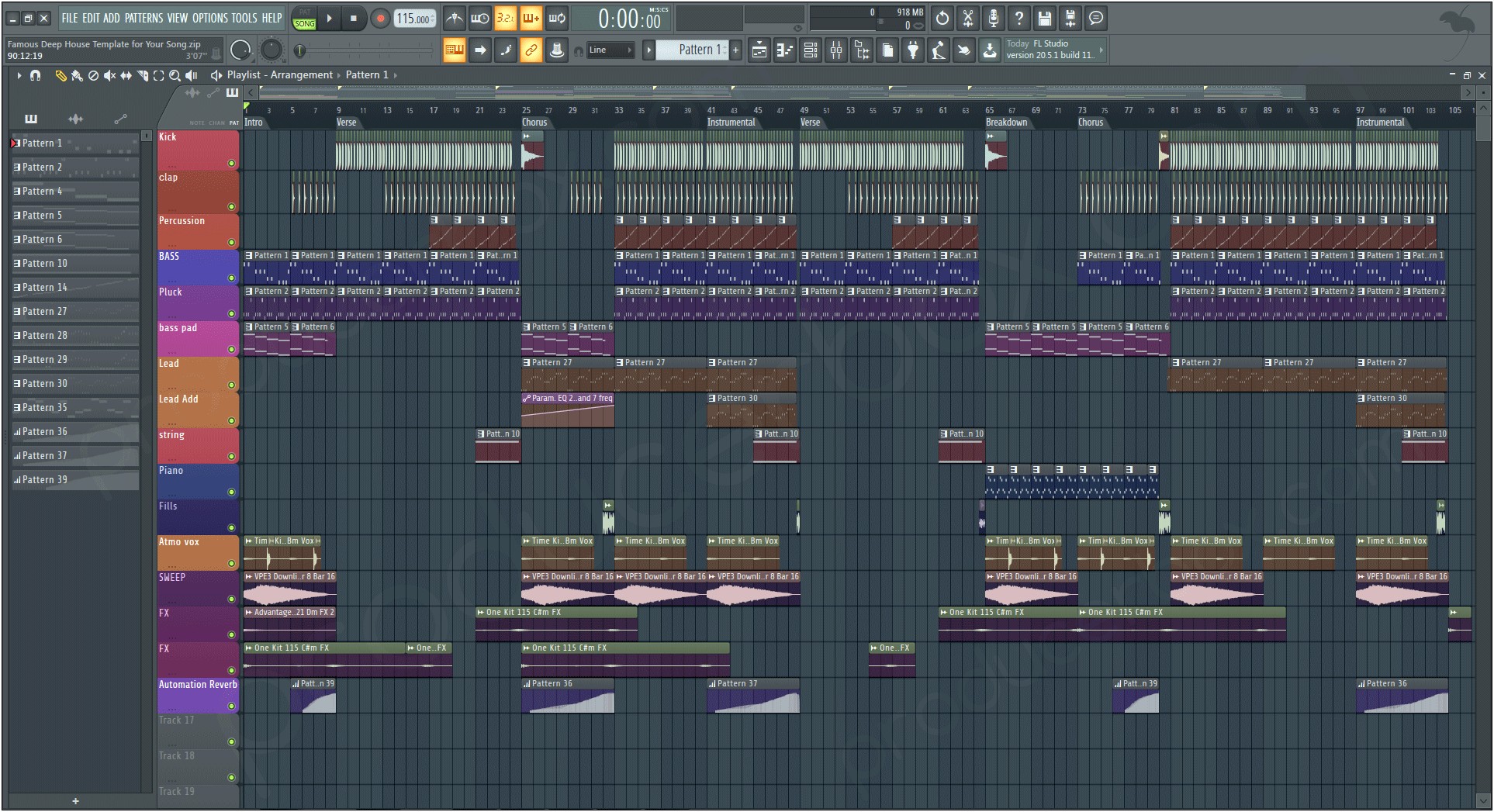Open the Tempo tapper icon
This screenshot has height=812, width=1494.
click(x=939, y=50)
